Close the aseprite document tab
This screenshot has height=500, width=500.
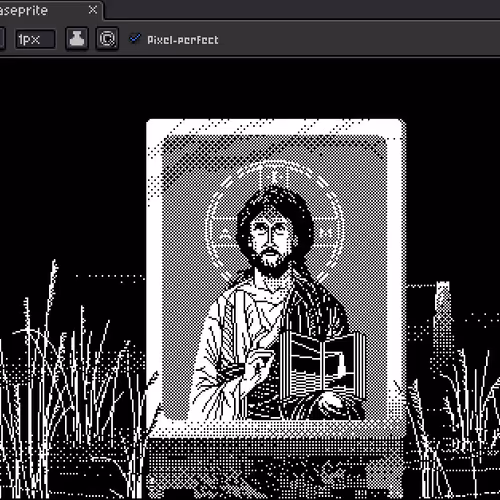[93, 10]
